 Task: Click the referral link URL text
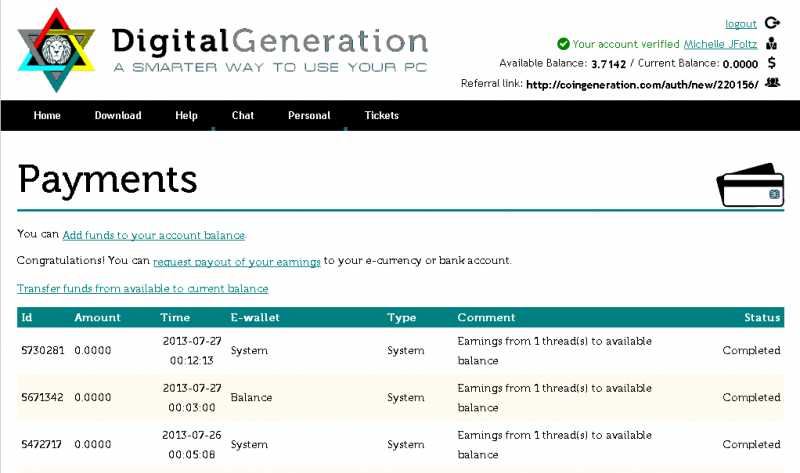tap(641, 83)
